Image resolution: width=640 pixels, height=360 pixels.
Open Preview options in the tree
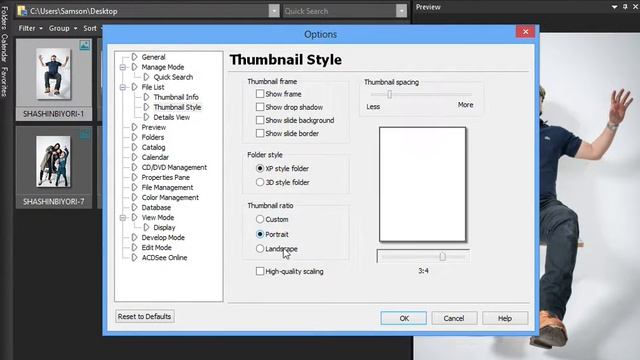coord(153,127)
